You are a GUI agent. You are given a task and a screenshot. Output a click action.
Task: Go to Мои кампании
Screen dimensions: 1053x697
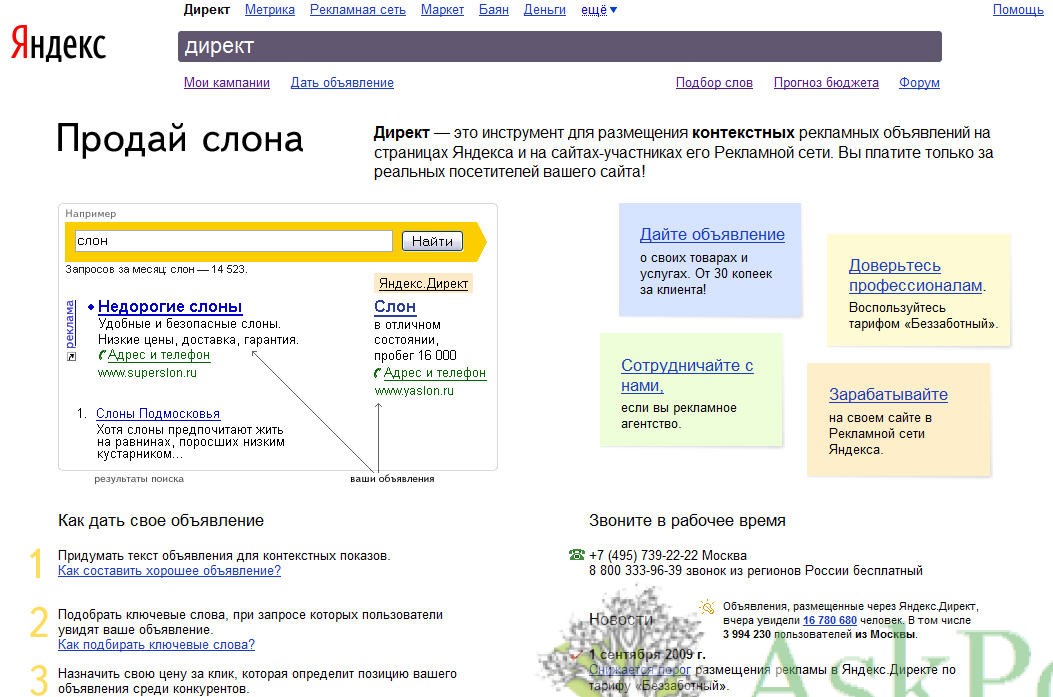[x=227, y=83]
